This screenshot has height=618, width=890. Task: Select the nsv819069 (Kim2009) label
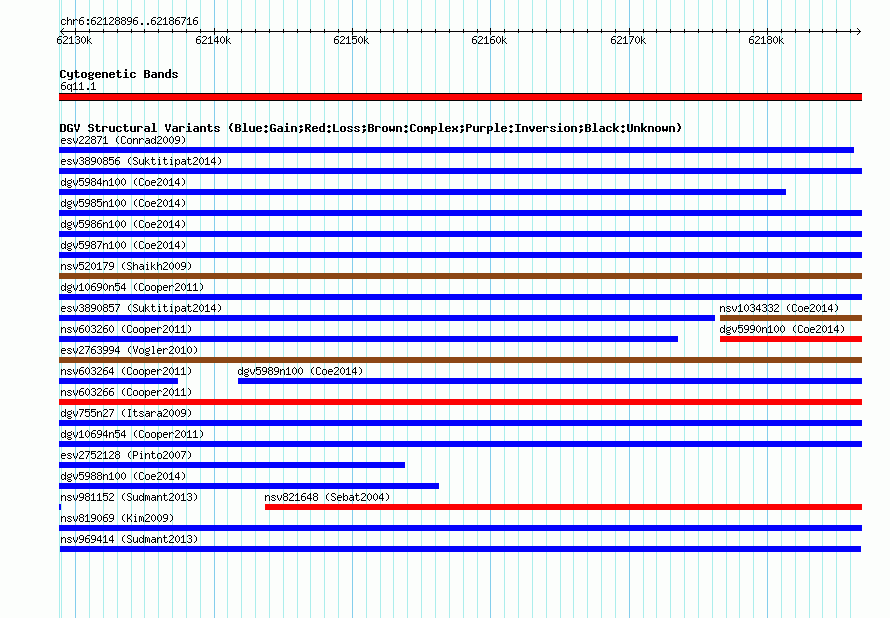117,518
